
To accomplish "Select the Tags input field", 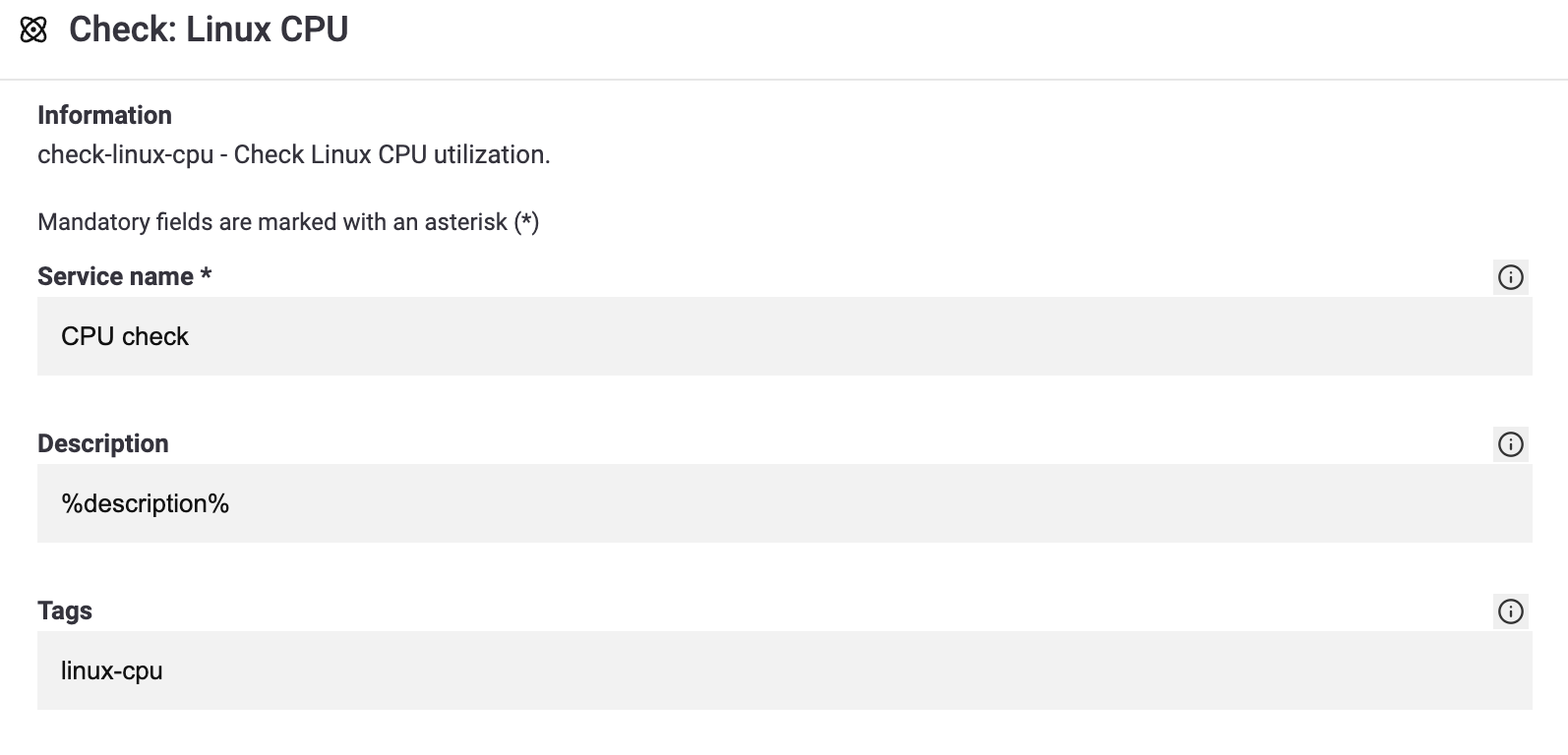I will click(x=784, y=670).
